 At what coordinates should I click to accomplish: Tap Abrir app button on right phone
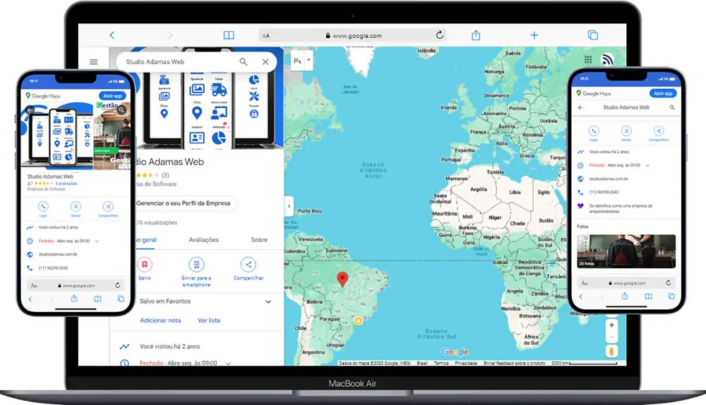[662, 94]
